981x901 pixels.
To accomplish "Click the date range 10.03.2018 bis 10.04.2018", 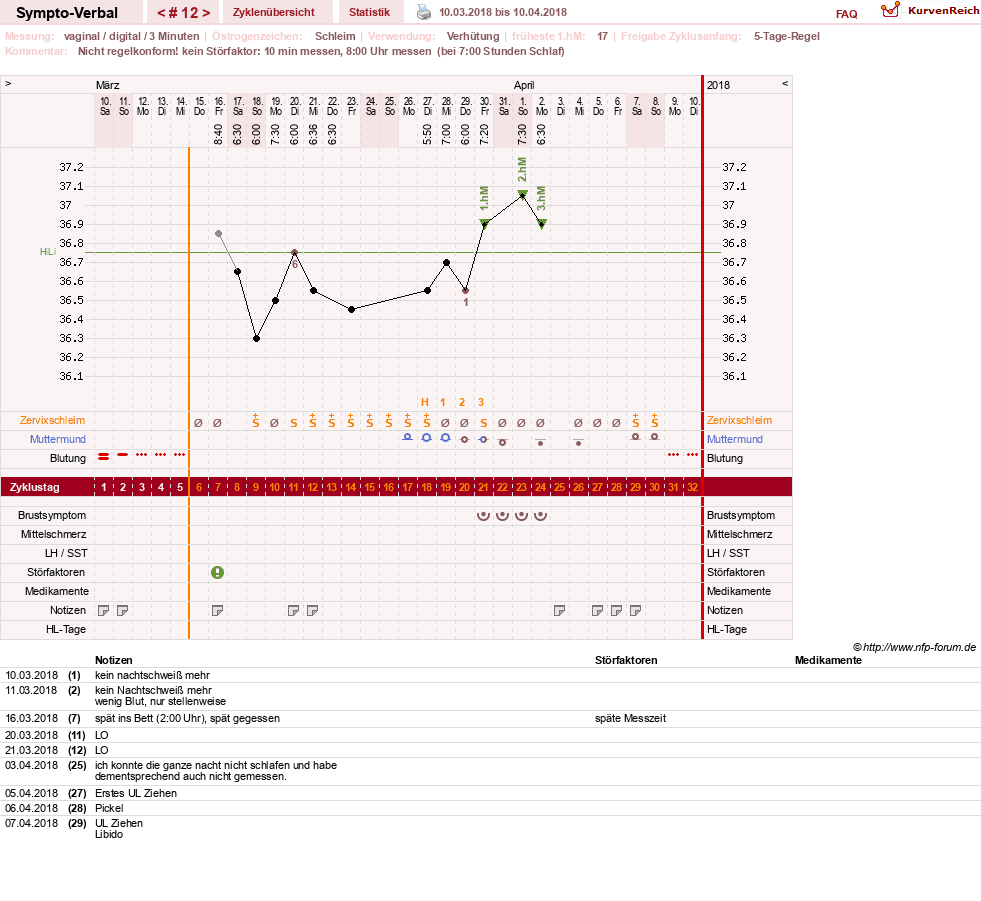I will (503, 12).
